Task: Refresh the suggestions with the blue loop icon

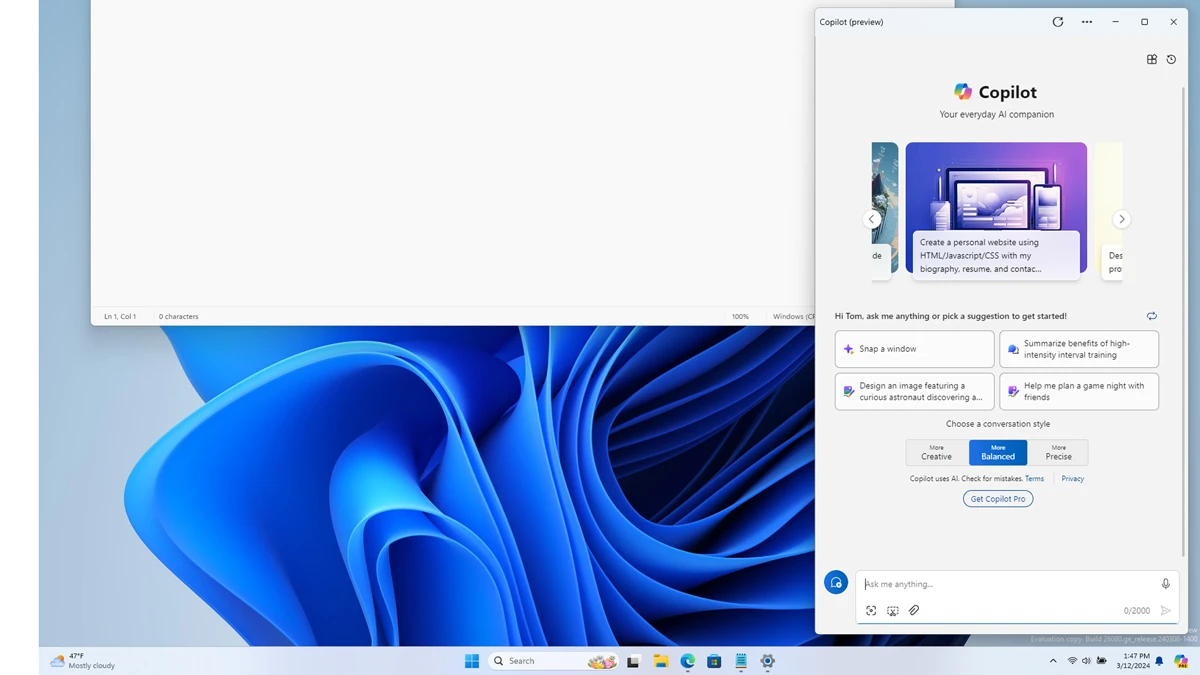Action: 1152,316
